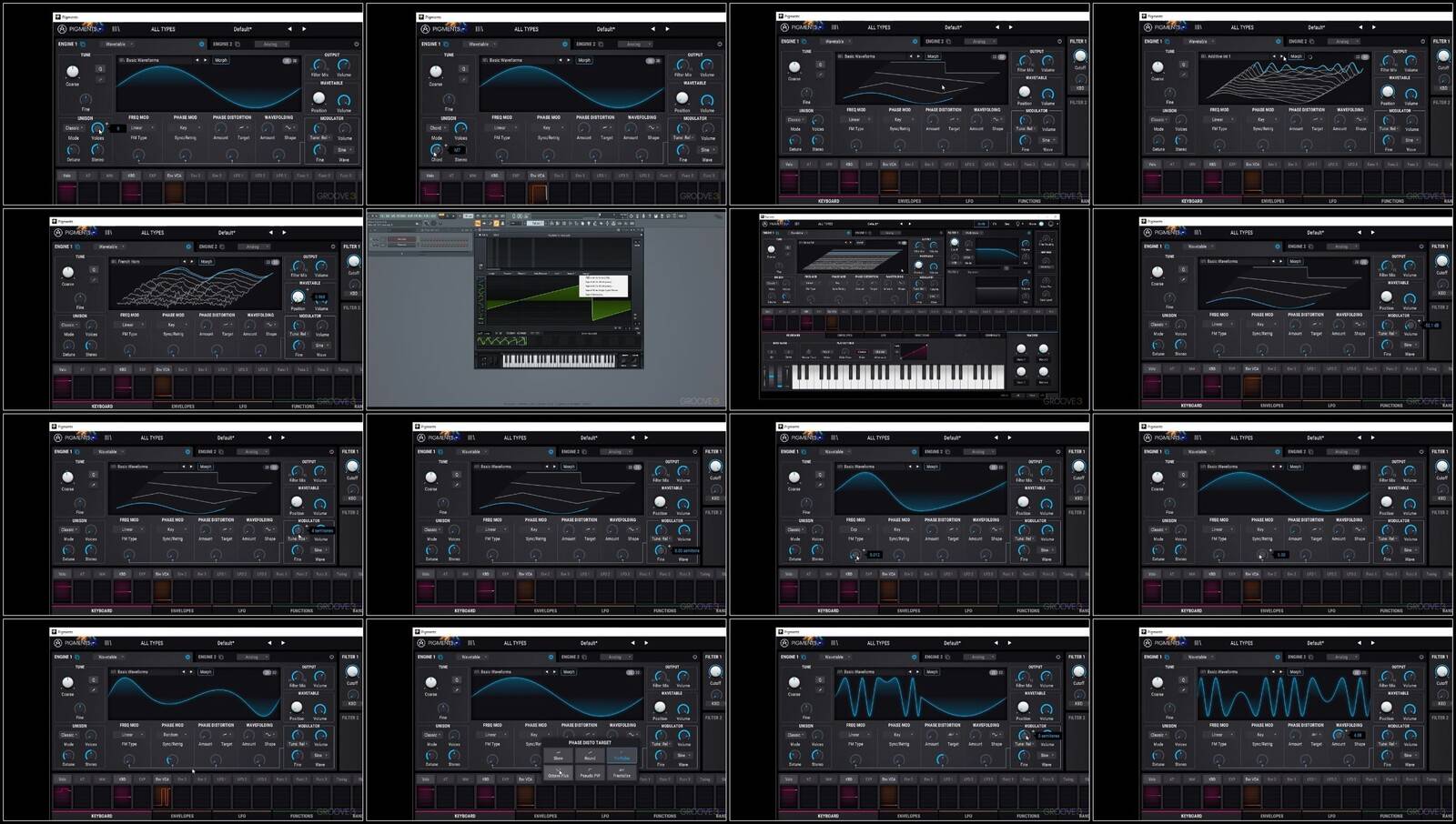Previous wavetable arrow beside Basic Waveforms, top-left thumbnail
The width and height of the screenshot is (1456, 824).
coord(197,60)
